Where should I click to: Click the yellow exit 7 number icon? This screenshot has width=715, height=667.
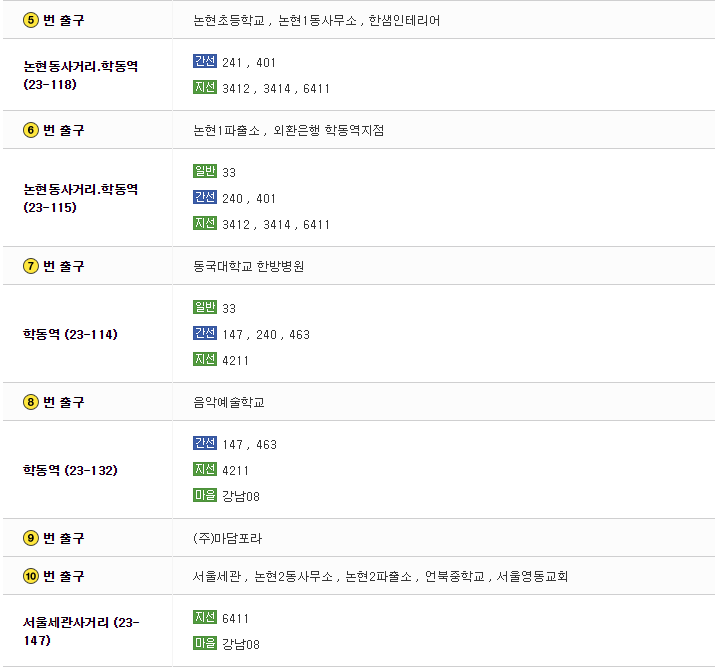(31, 266)
